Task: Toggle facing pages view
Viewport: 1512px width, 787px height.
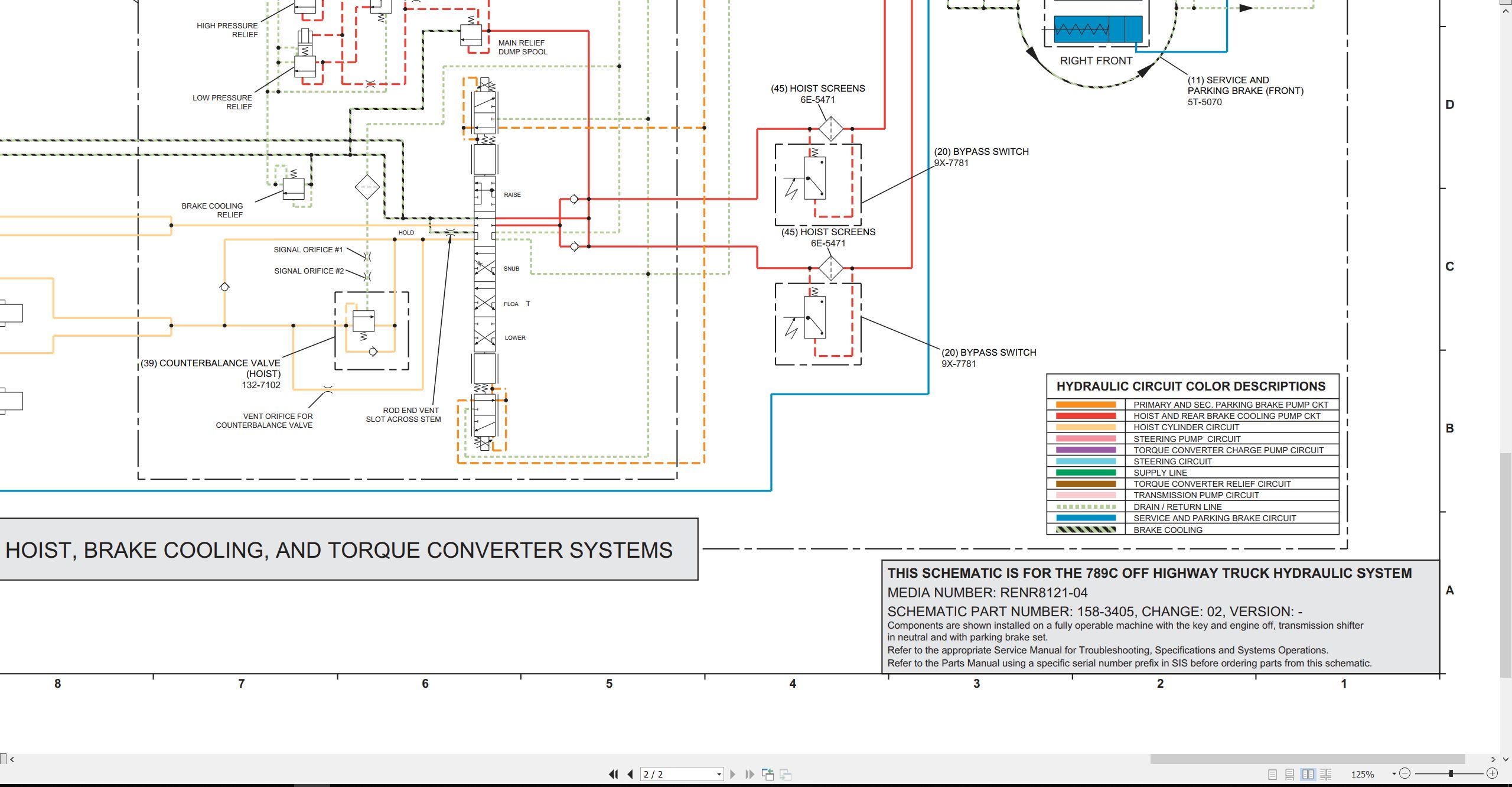Action: (x=1308, y=774)
